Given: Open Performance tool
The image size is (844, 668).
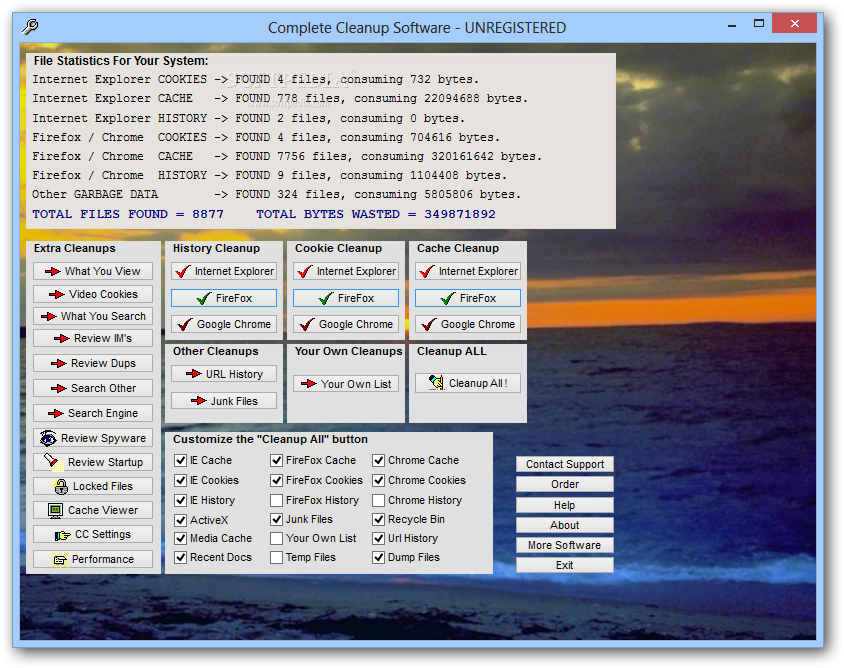Looking at the screenshot, I should click(93, 559).
